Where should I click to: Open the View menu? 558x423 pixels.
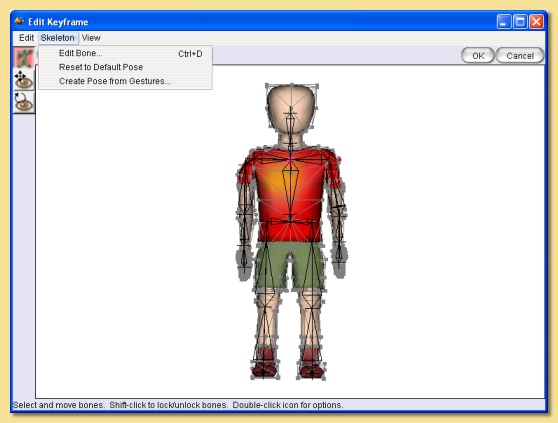91,38
